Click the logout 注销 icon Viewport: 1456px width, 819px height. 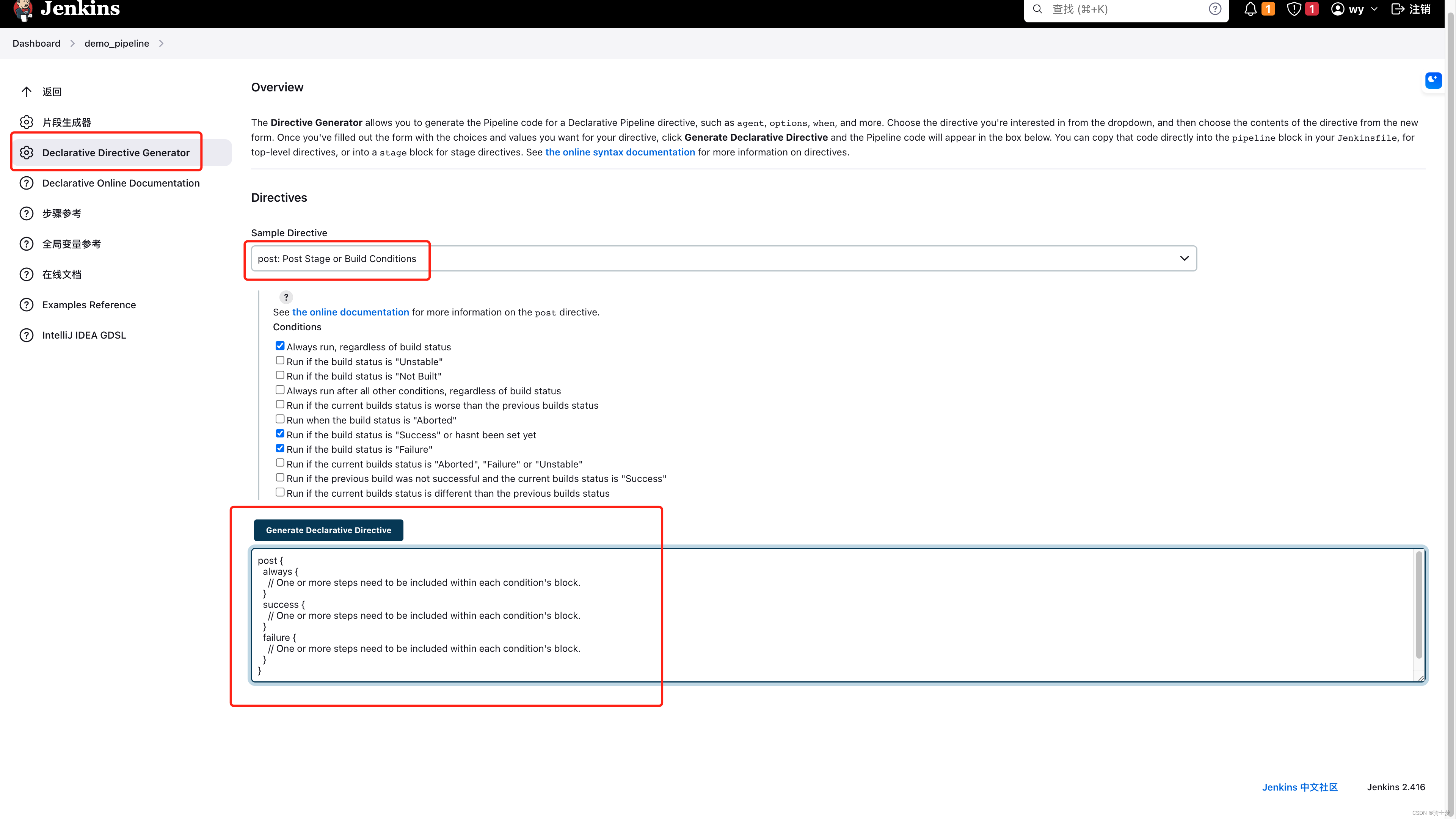click(x=1397, y=9)
